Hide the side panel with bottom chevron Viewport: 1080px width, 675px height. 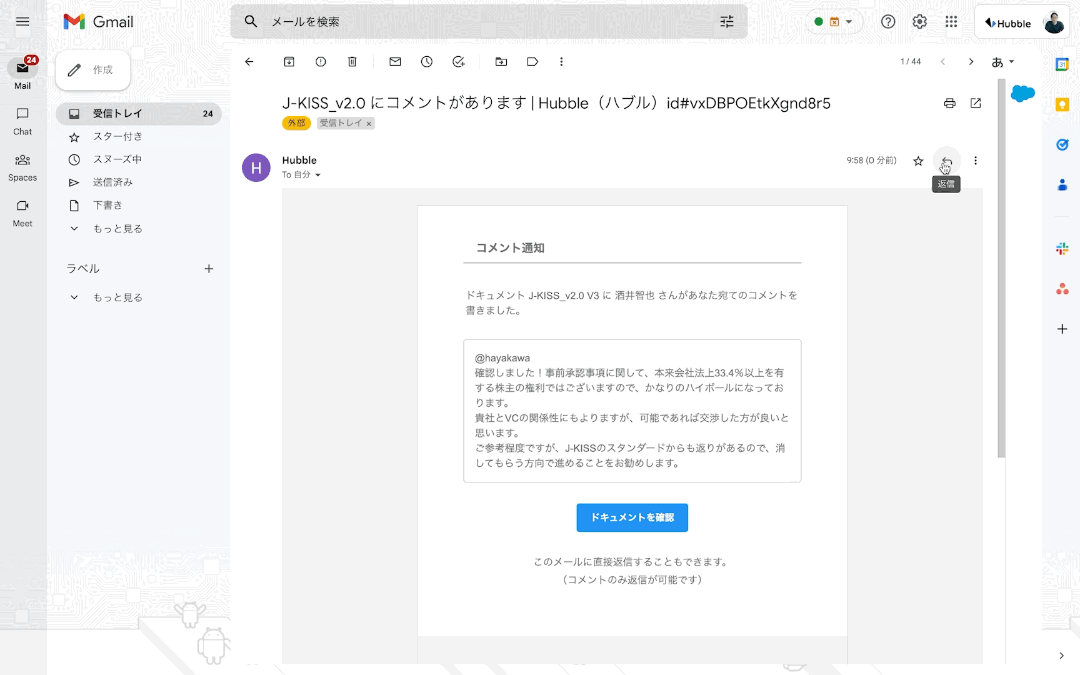point(1061,656)
